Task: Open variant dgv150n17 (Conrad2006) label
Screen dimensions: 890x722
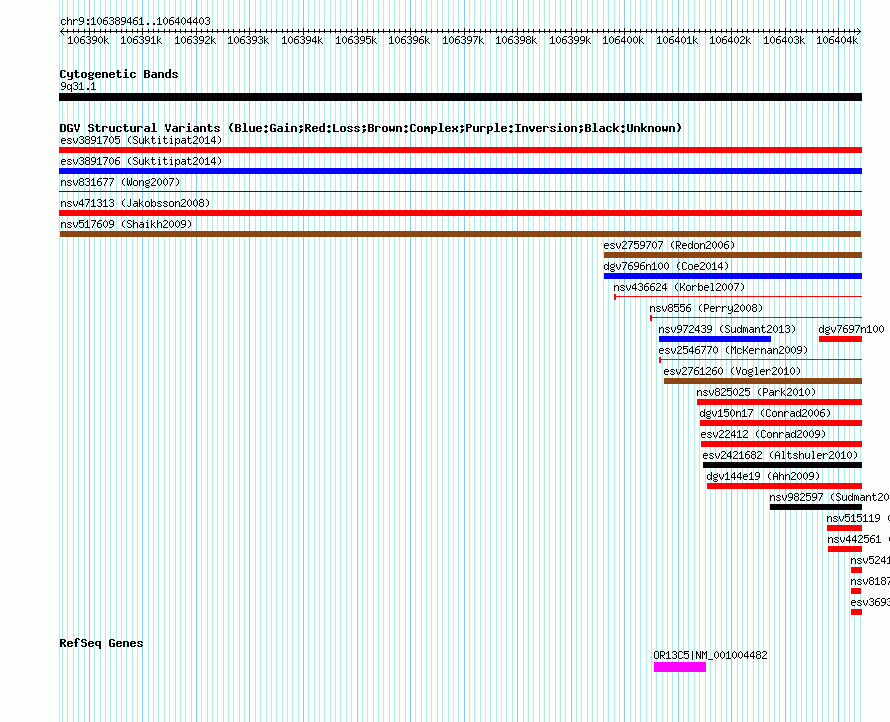Action: (765, 413)
